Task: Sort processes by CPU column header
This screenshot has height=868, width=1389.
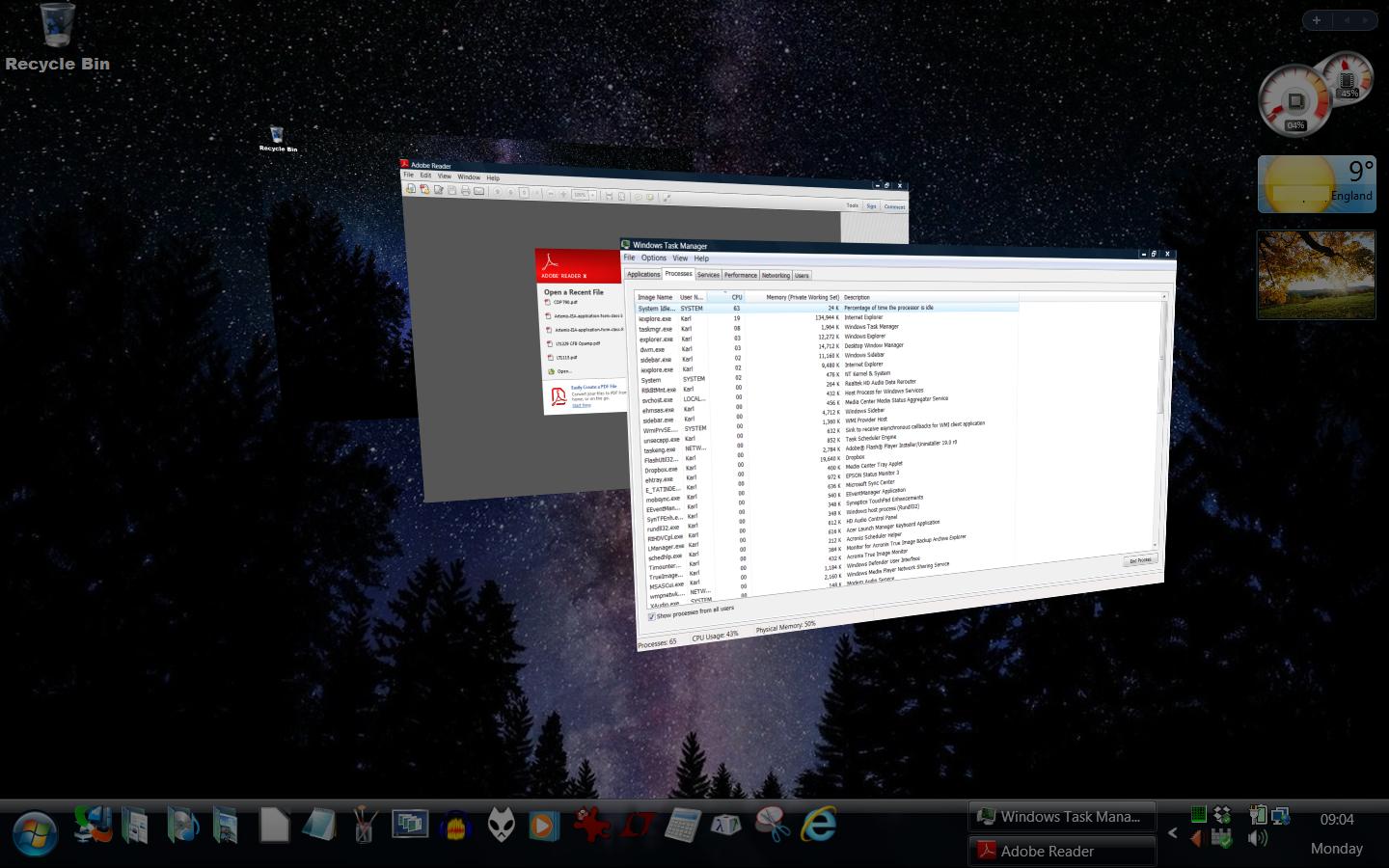Action: [725, 297]
